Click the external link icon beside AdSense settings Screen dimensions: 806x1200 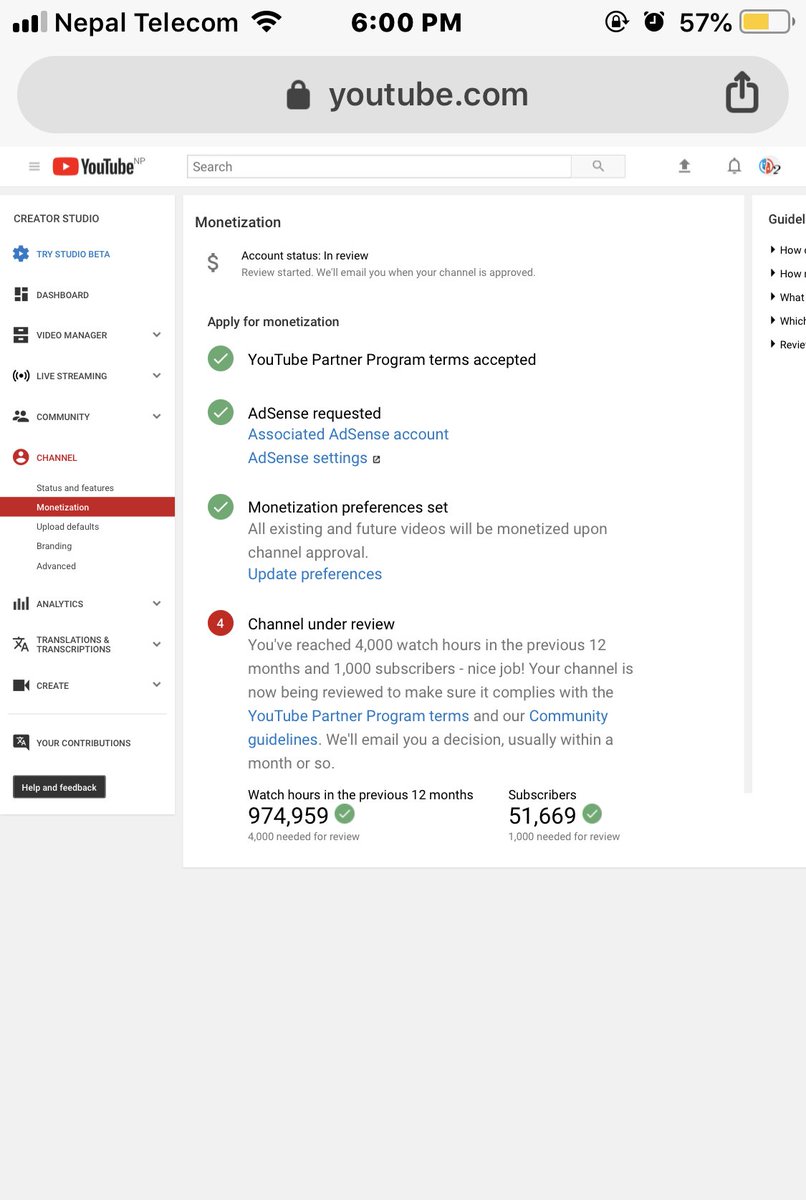(377, 459)
